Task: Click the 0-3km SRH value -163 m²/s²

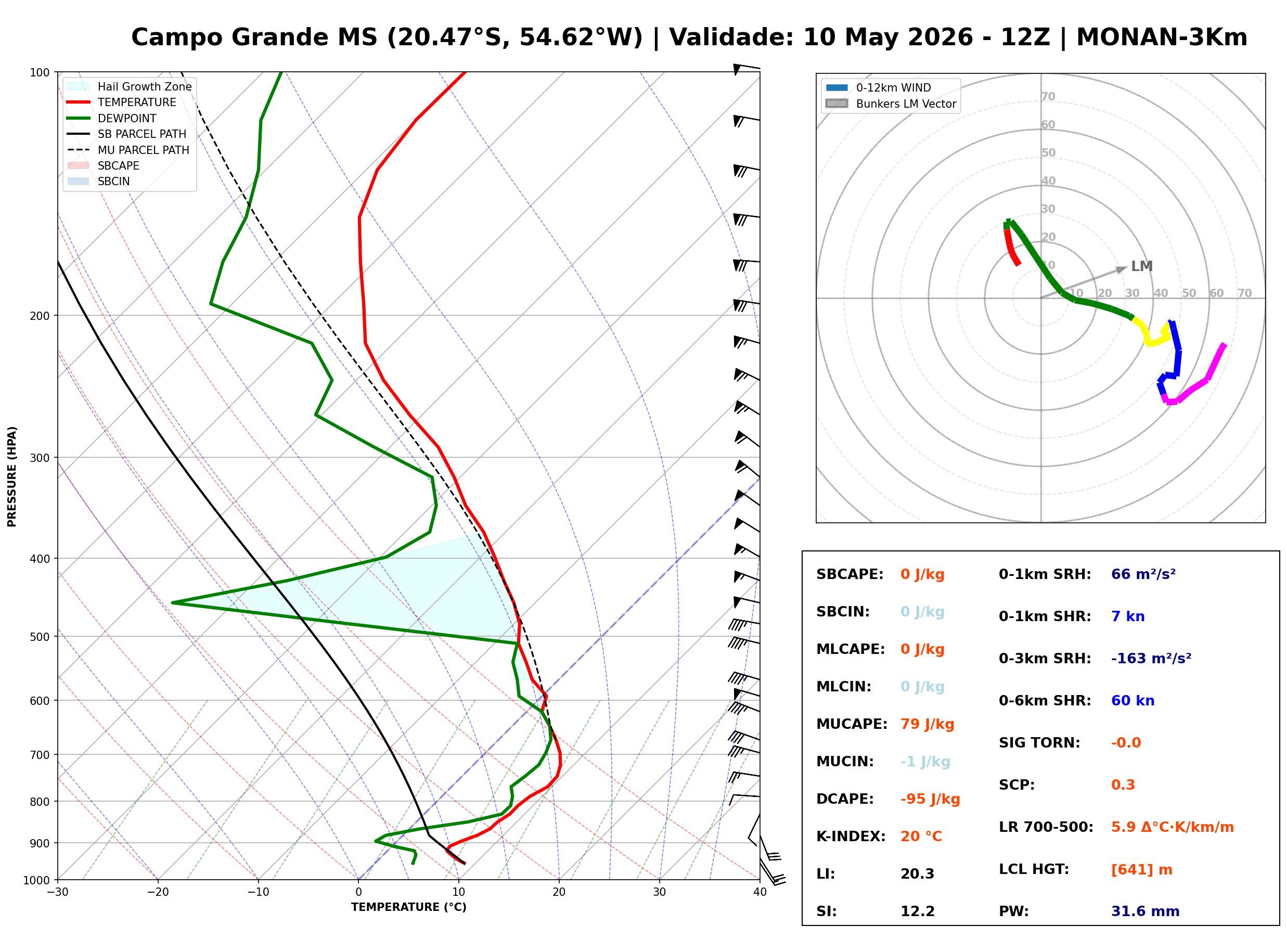Action: pos(1152,658)
